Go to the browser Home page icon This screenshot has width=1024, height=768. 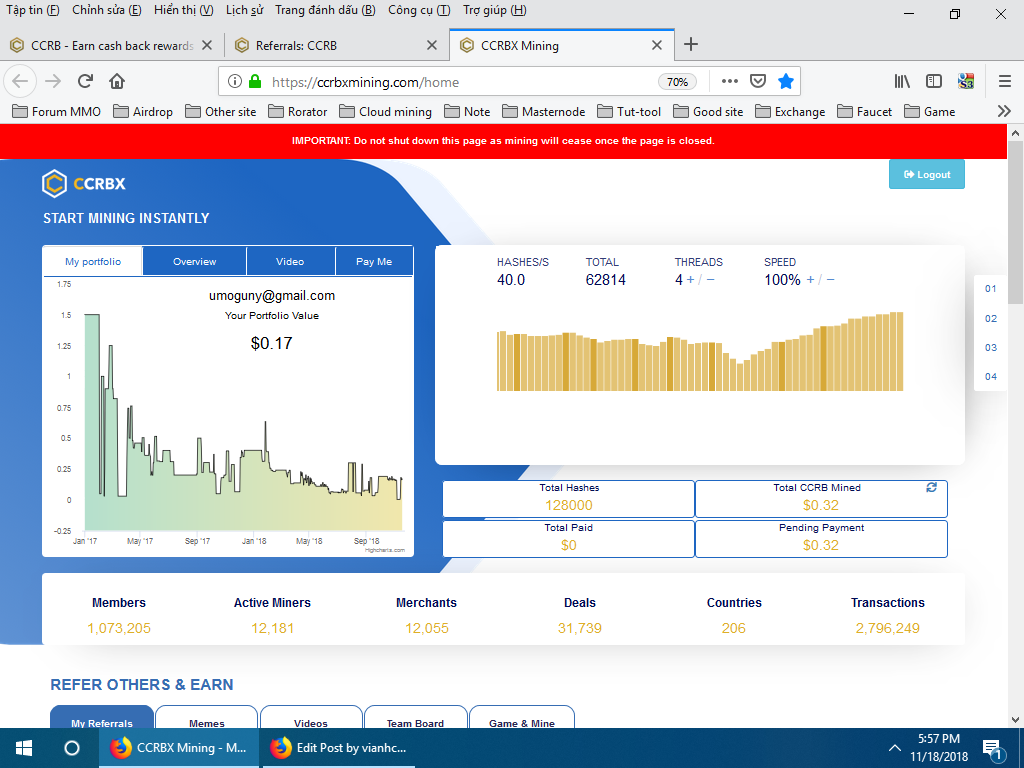tap(117, 81)
